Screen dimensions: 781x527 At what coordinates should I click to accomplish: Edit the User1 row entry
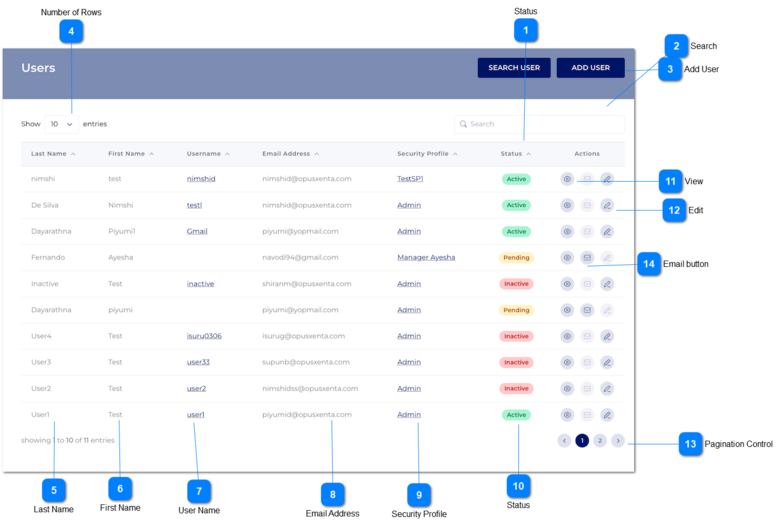click(x=607, y=414)
